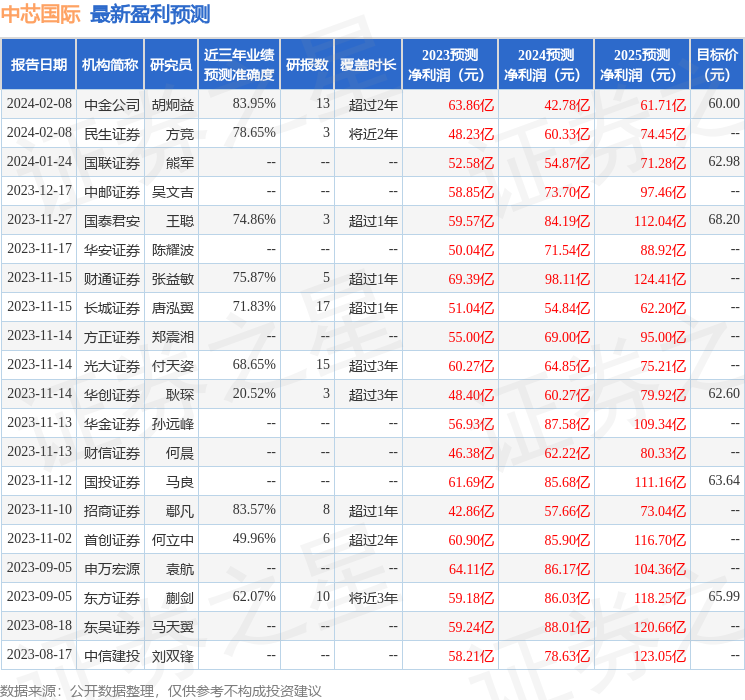This screenshot has width=745, height=700.
Task: Click the 123.05亿 2025 profit forecast
Action: [660, 656]
